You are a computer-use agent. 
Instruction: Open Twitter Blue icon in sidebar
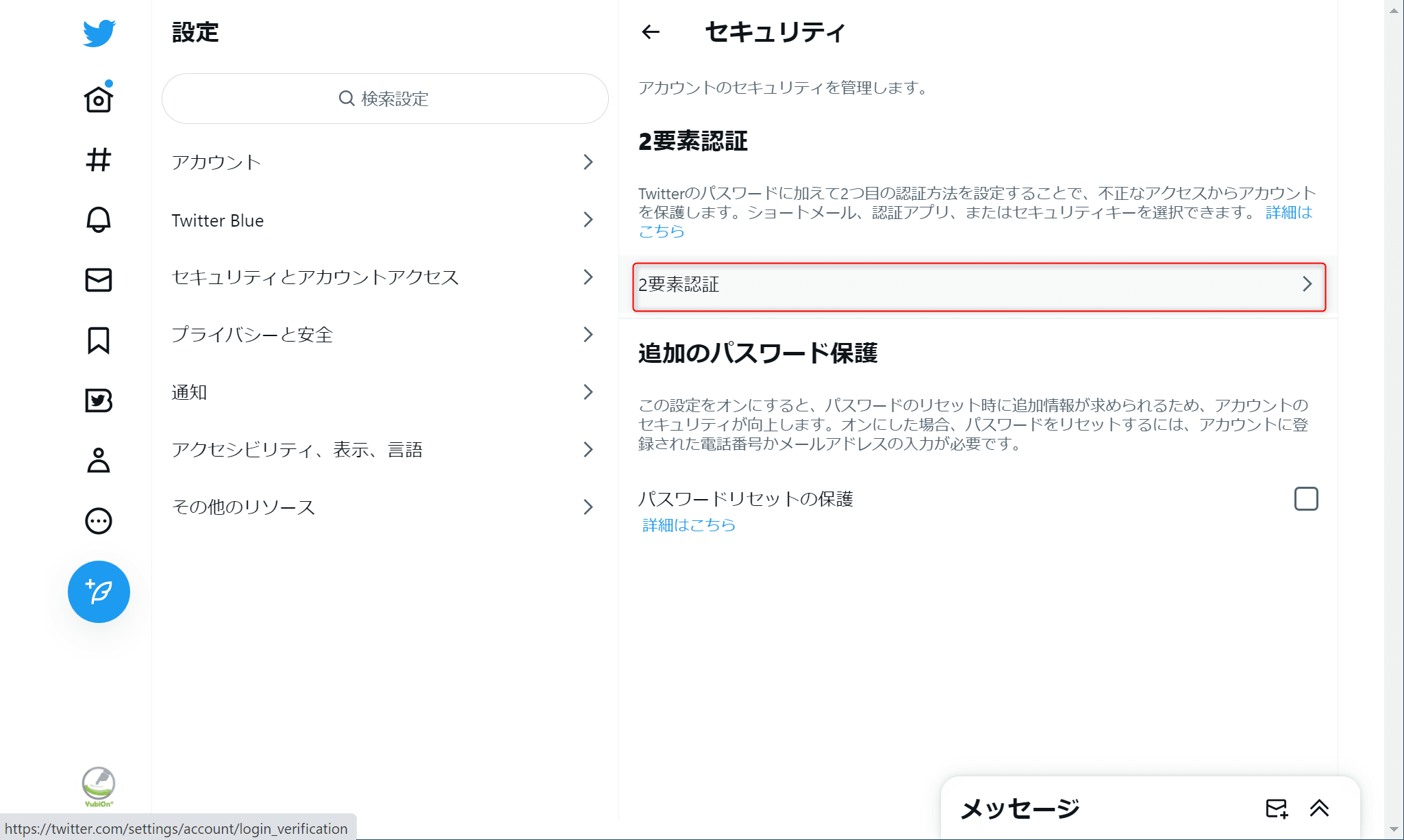pyautogui.click(x=99, y=400)
